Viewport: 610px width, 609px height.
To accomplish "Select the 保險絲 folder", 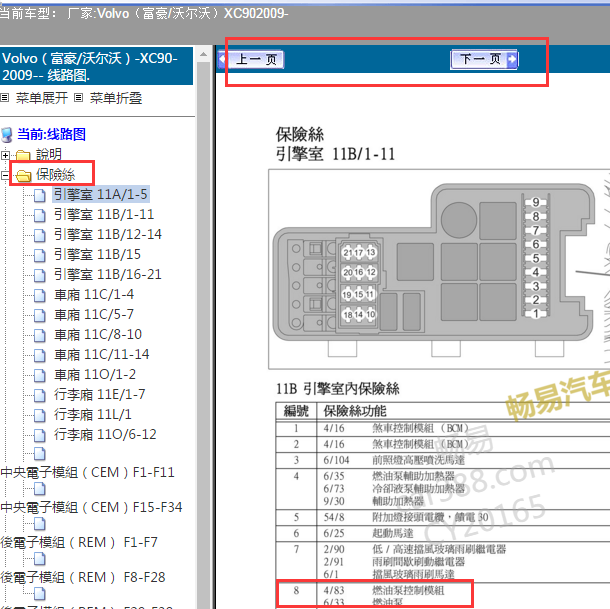I will (56, 174).
